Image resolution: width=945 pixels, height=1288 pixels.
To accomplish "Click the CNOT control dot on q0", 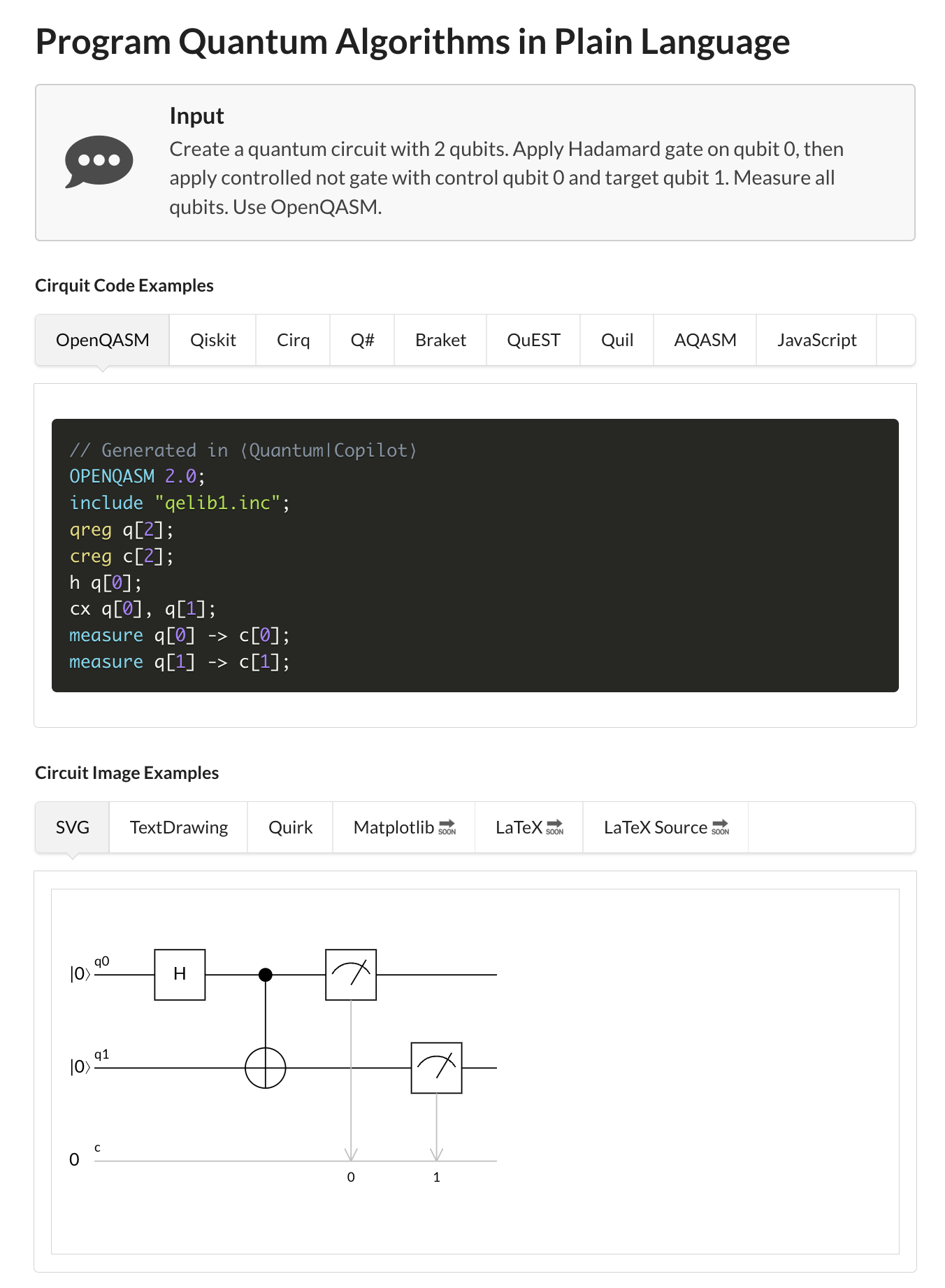I will [x=266, y=974].
